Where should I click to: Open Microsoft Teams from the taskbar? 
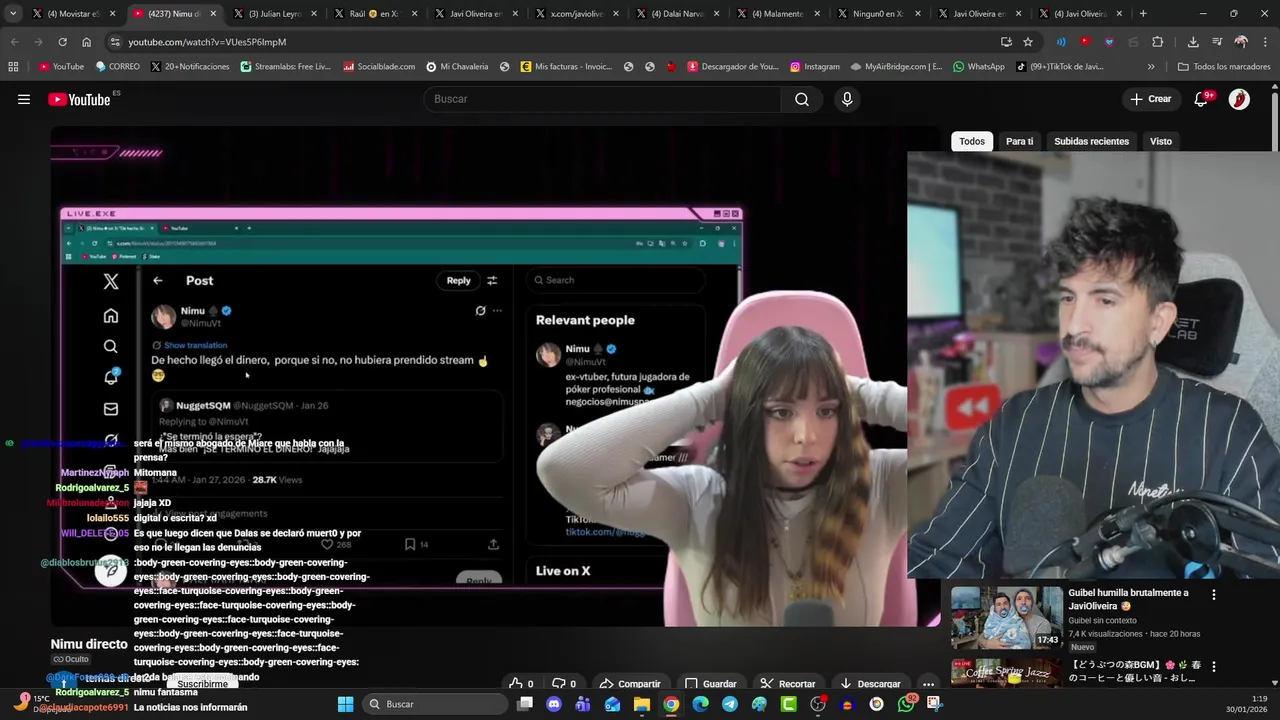tap(583, 704)
